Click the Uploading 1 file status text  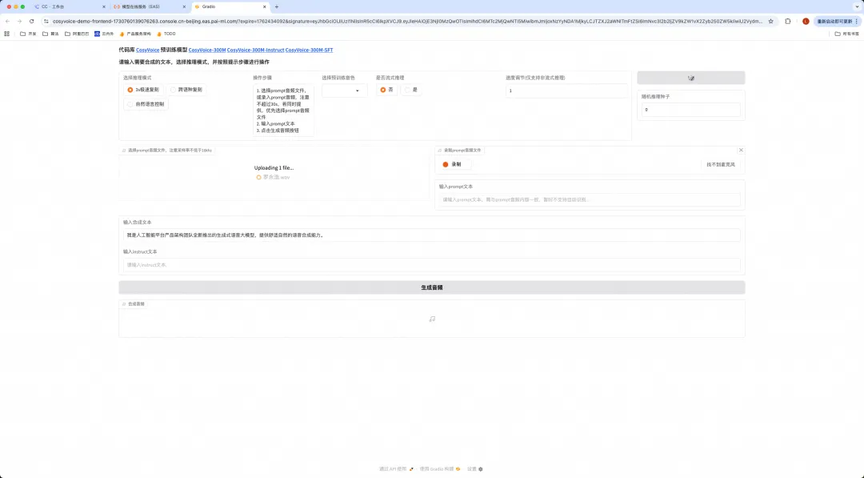tap(274, 168)
